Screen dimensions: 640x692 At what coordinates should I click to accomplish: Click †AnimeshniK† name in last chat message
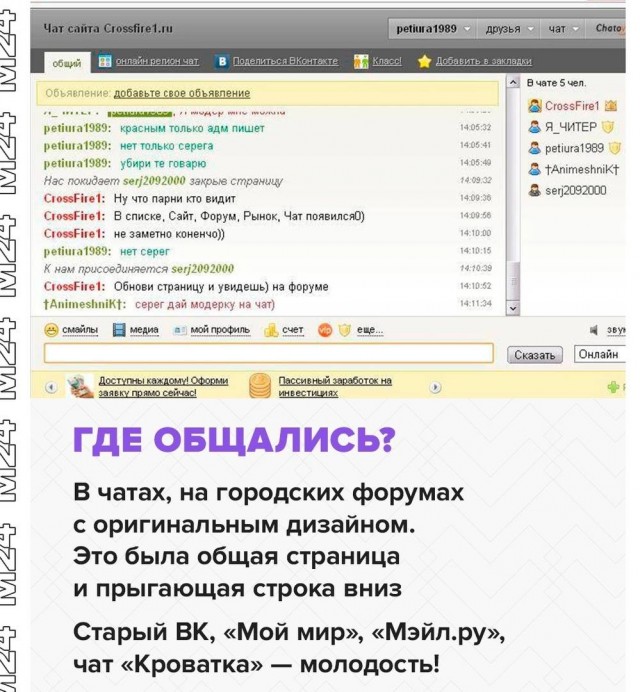tap(85, 305)
